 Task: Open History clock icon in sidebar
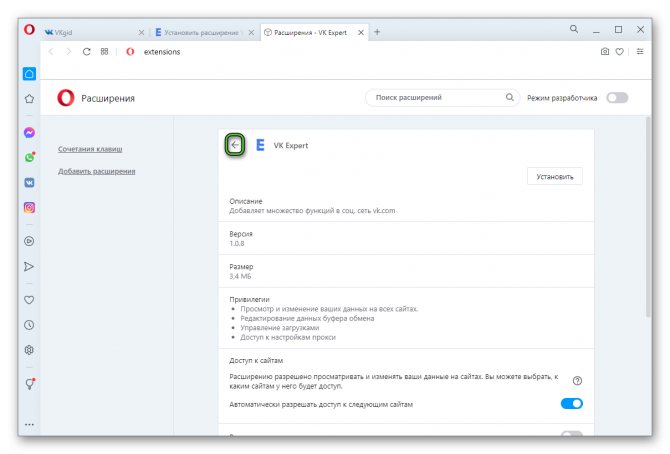(29, 325)
